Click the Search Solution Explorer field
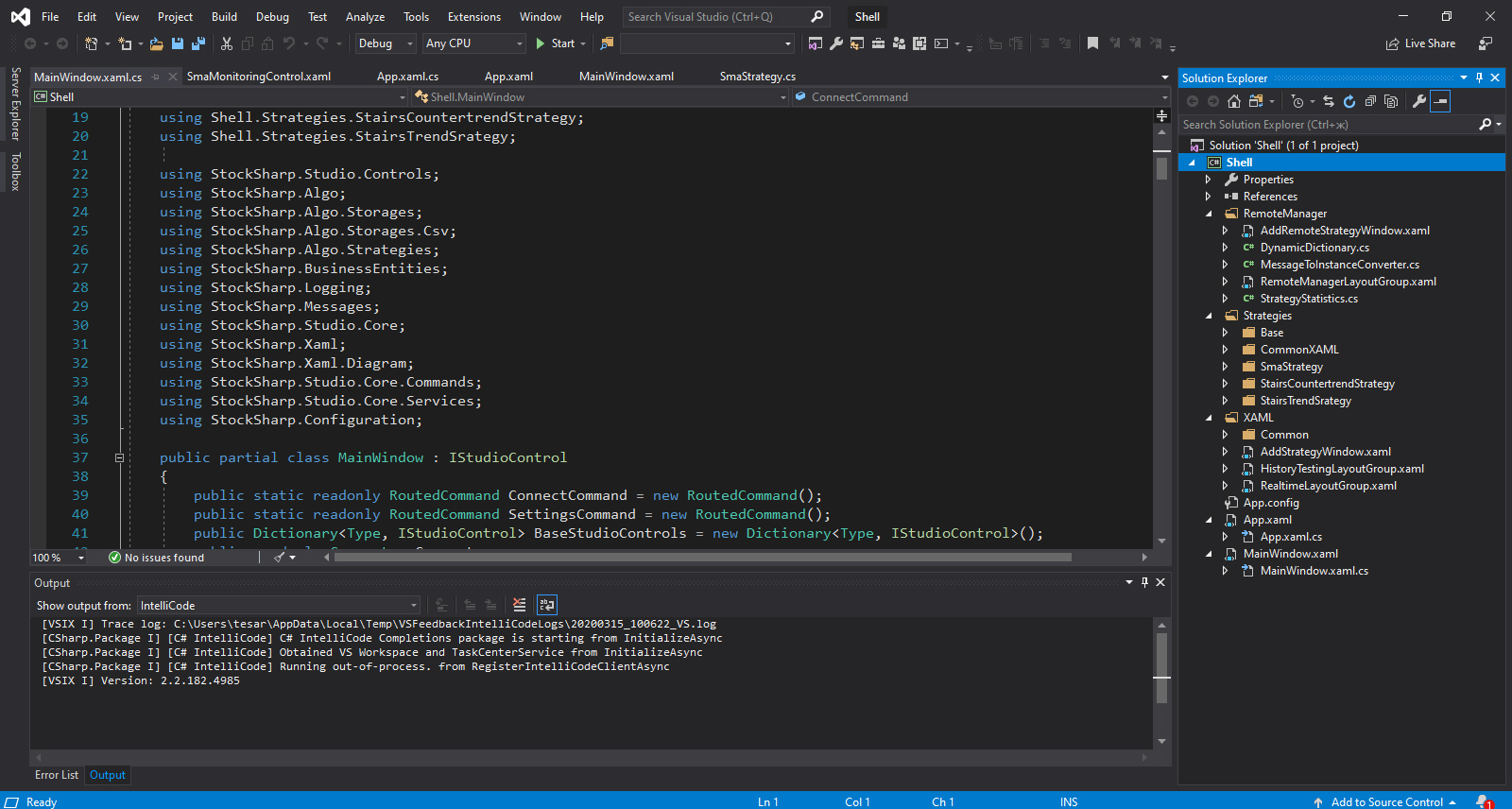 [x=1329, y=125]
